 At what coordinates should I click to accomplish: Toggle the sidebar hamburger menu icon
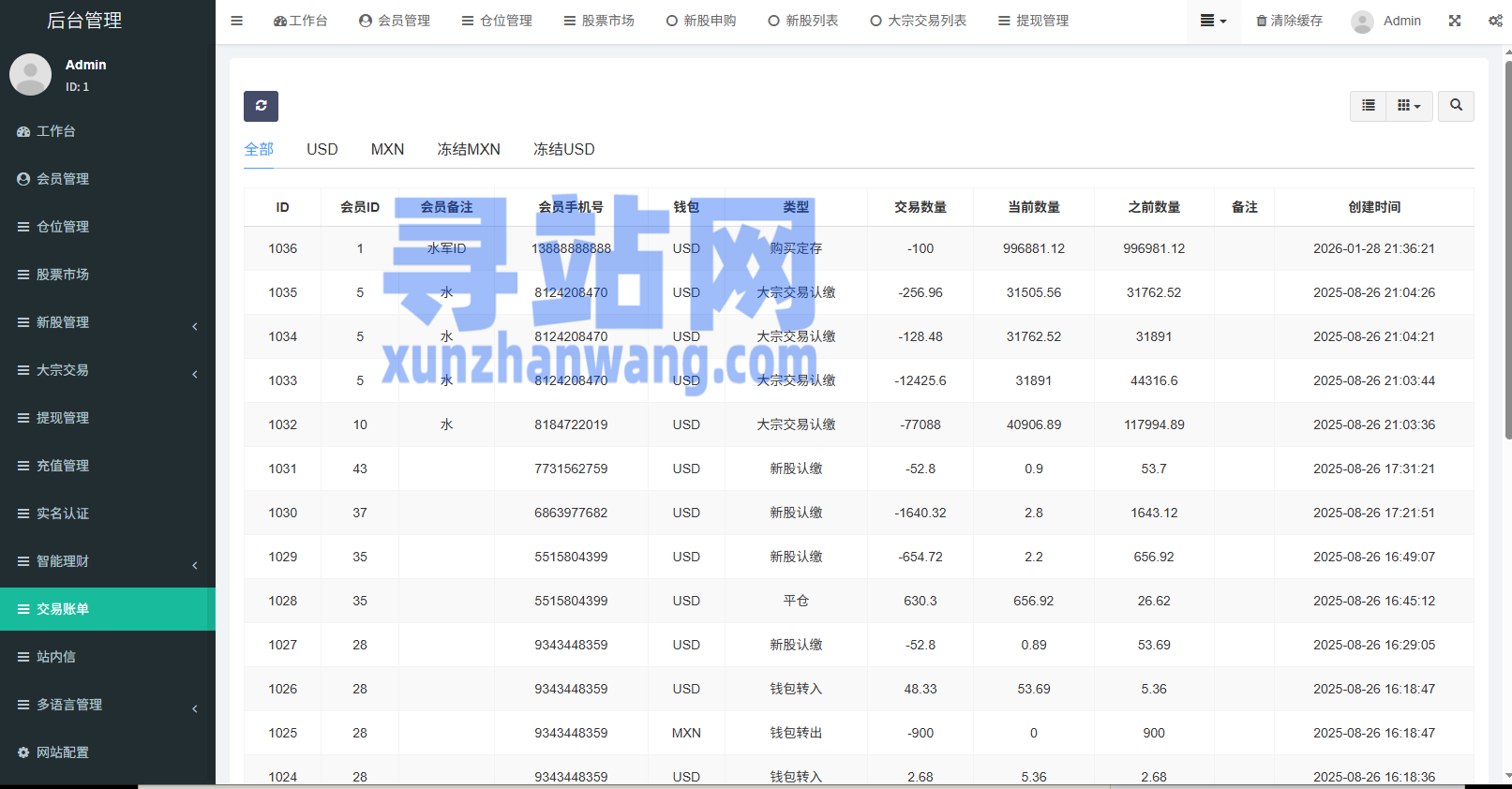236,21
